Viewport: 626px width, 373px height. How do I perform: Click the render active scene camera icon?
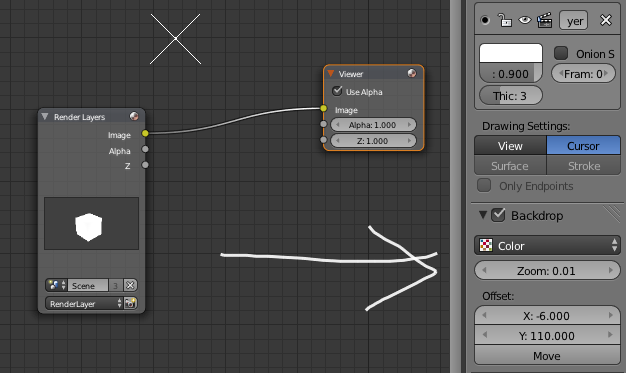click(131, 304)
